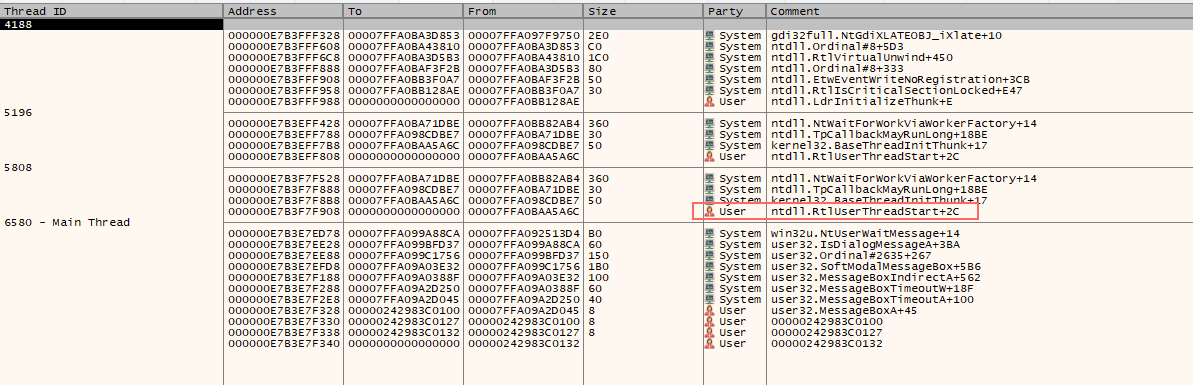The height and width of the screenshot is (385, 1193).
Task: Click System icon beside user32.SoftModalMessageBox+5B6
Action: (x=711, y=267)
